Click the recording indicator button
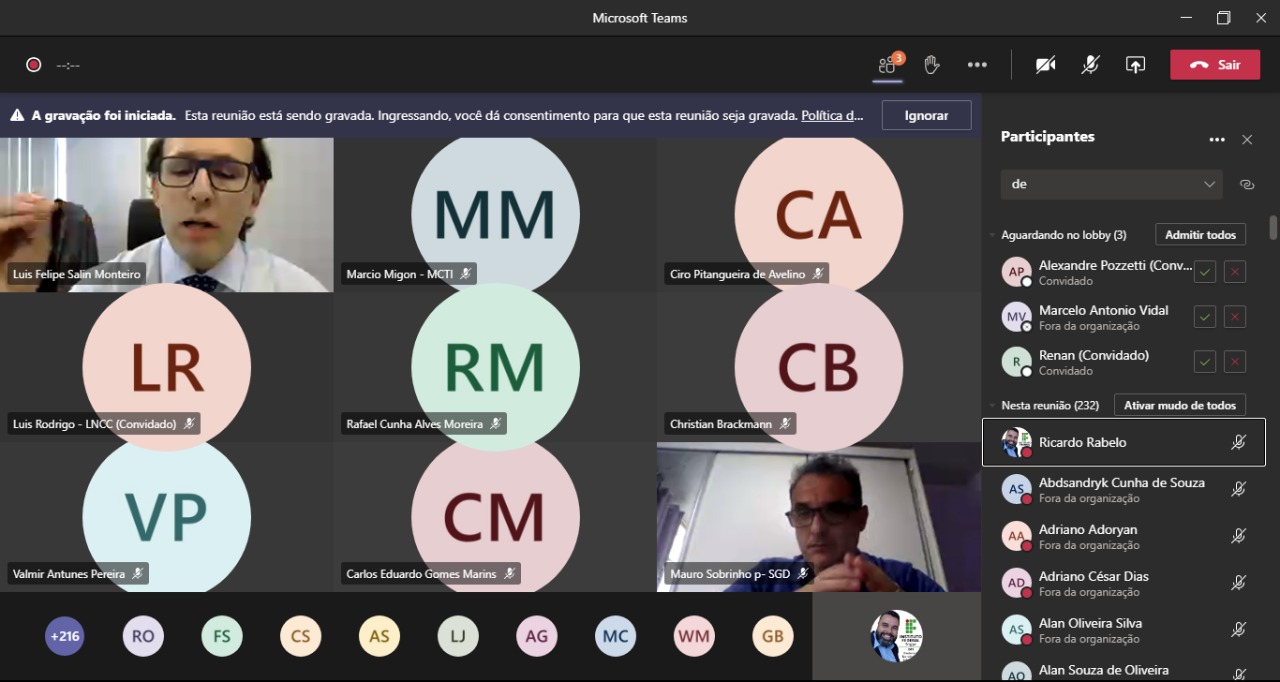The image size is (1280, 682). tap(34, 65)
